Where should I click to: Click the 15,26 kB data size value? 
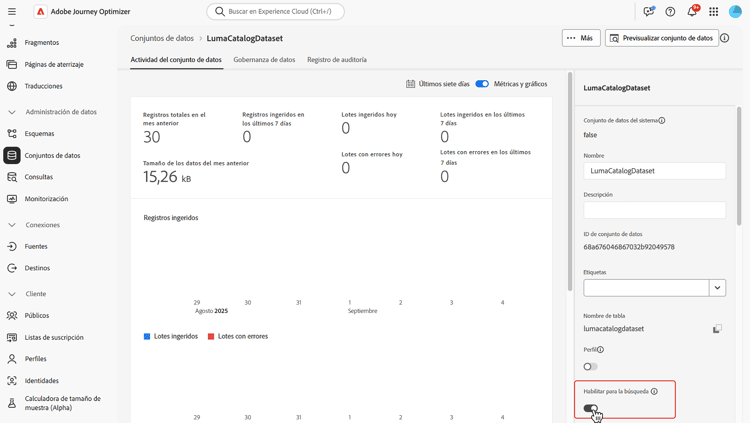(x=167, y=177)
